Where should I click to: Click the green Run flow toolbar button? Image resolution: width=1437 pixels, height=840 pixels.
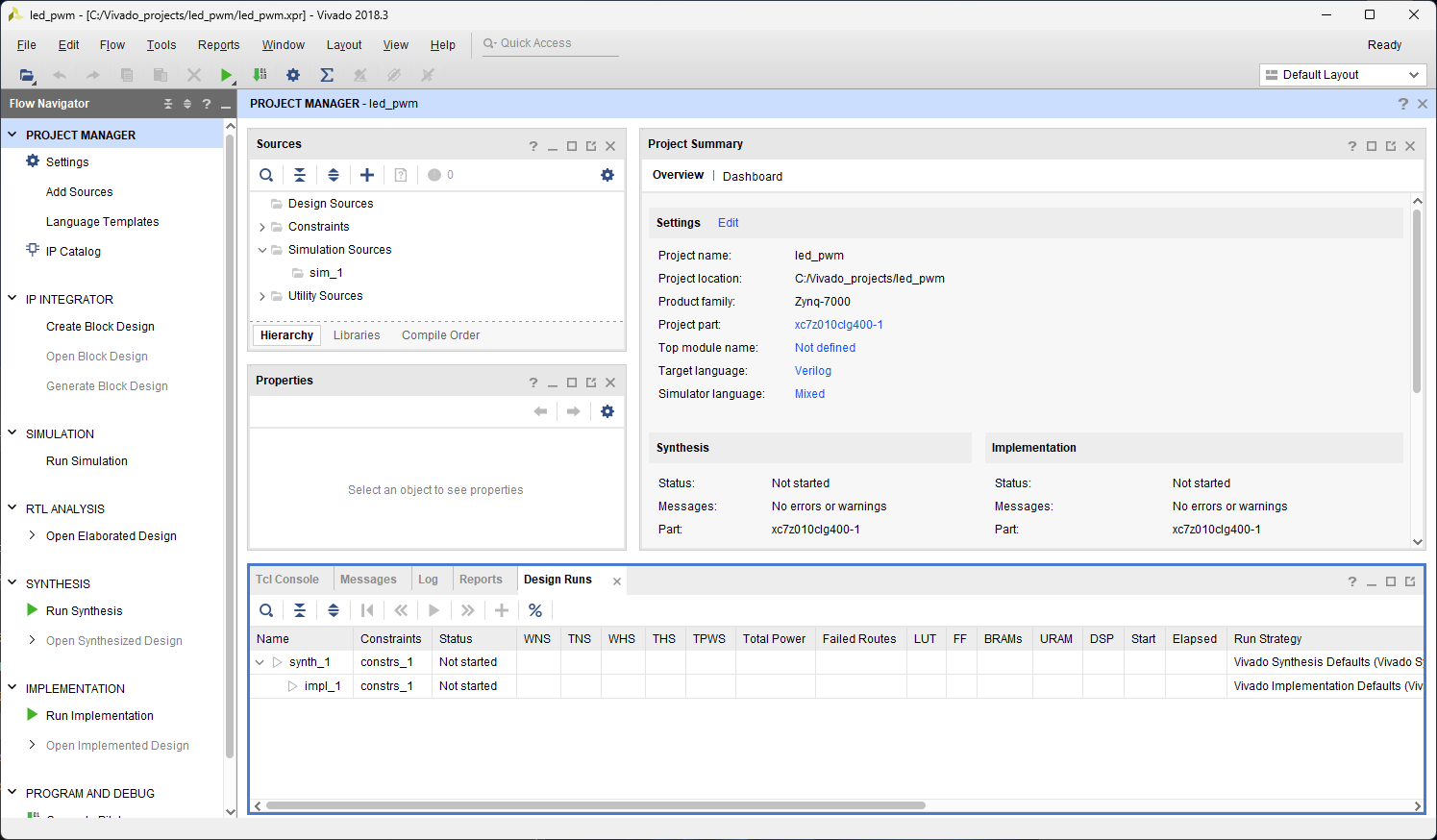pyautogui.click(x=226, y=75)
